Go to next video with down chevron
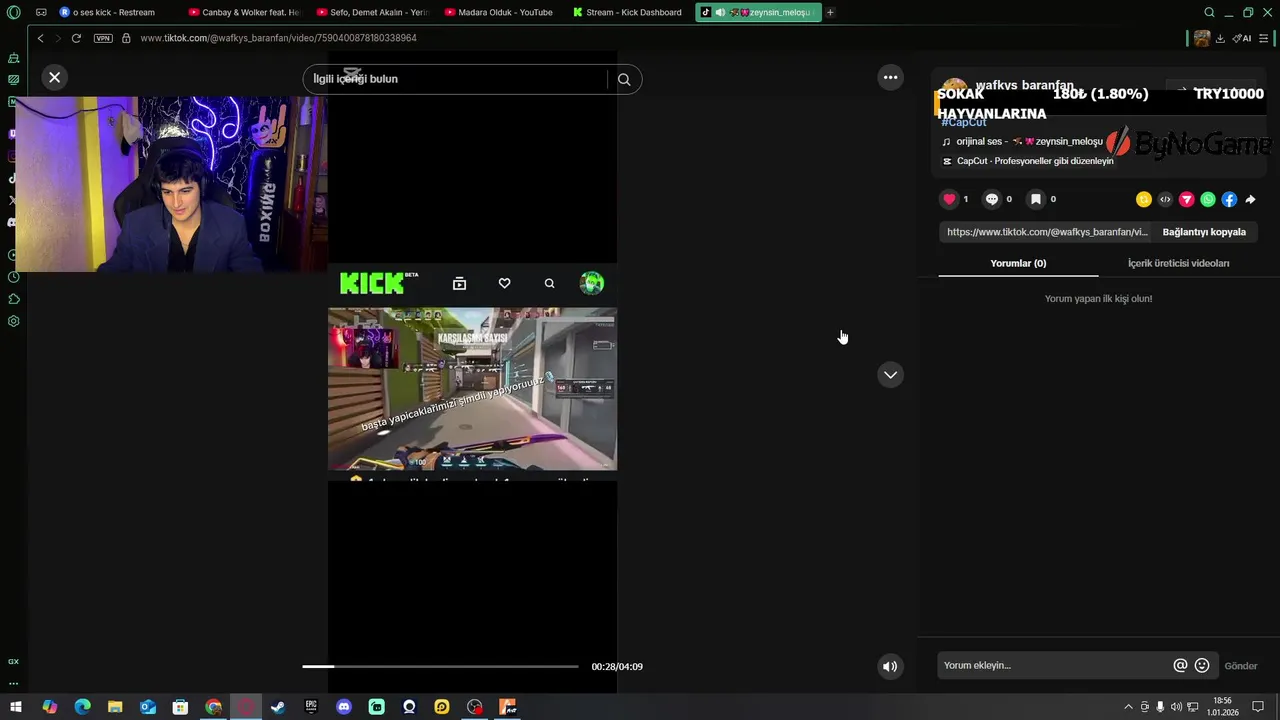This screenshot has width=1280, height=720. (890, 375)
